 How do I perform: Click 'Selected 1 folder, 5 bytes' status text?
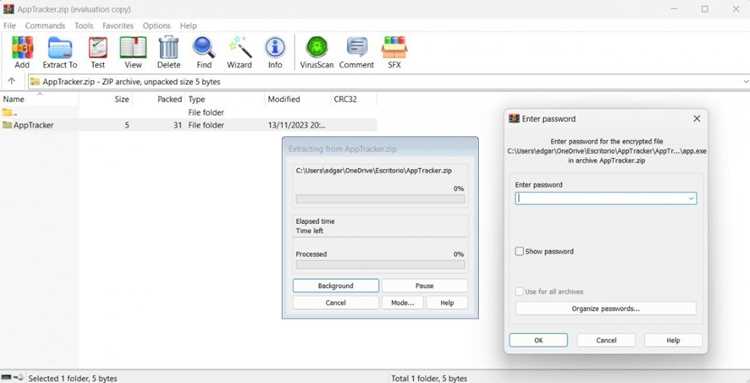73,378
